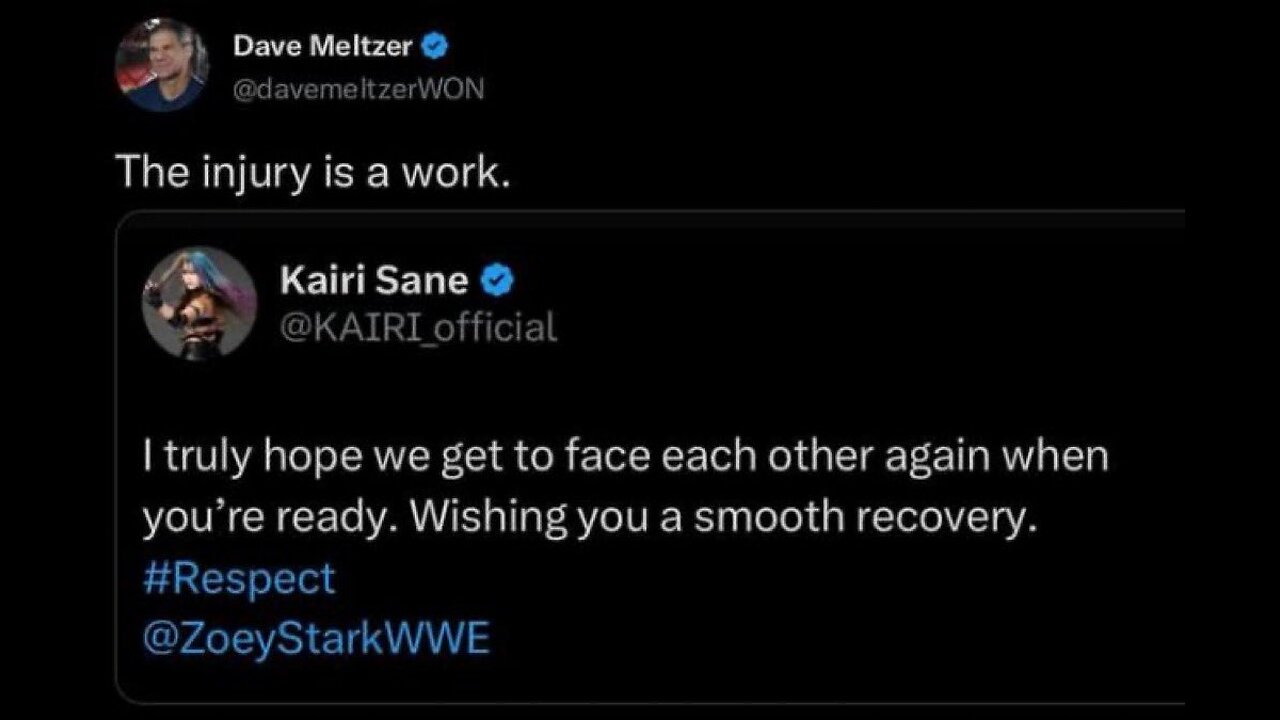The image size is (1280, 720).
Task: Open Kairi Sane's profile avatar
Action: point(199,302)
